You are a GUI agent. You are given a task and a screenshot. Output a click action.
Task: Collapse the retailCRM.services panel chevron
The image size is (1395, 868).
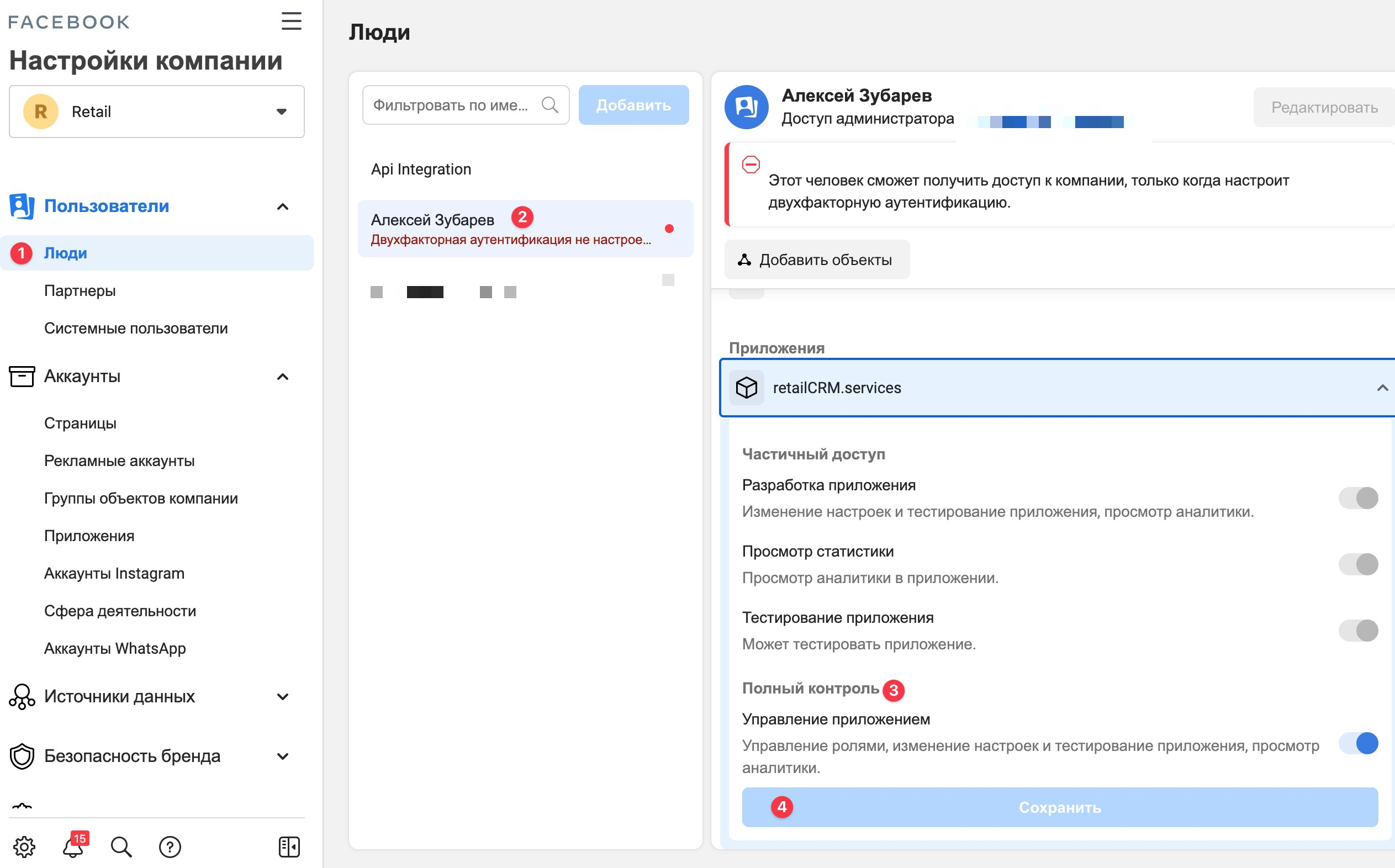[x=1382, y=388]
